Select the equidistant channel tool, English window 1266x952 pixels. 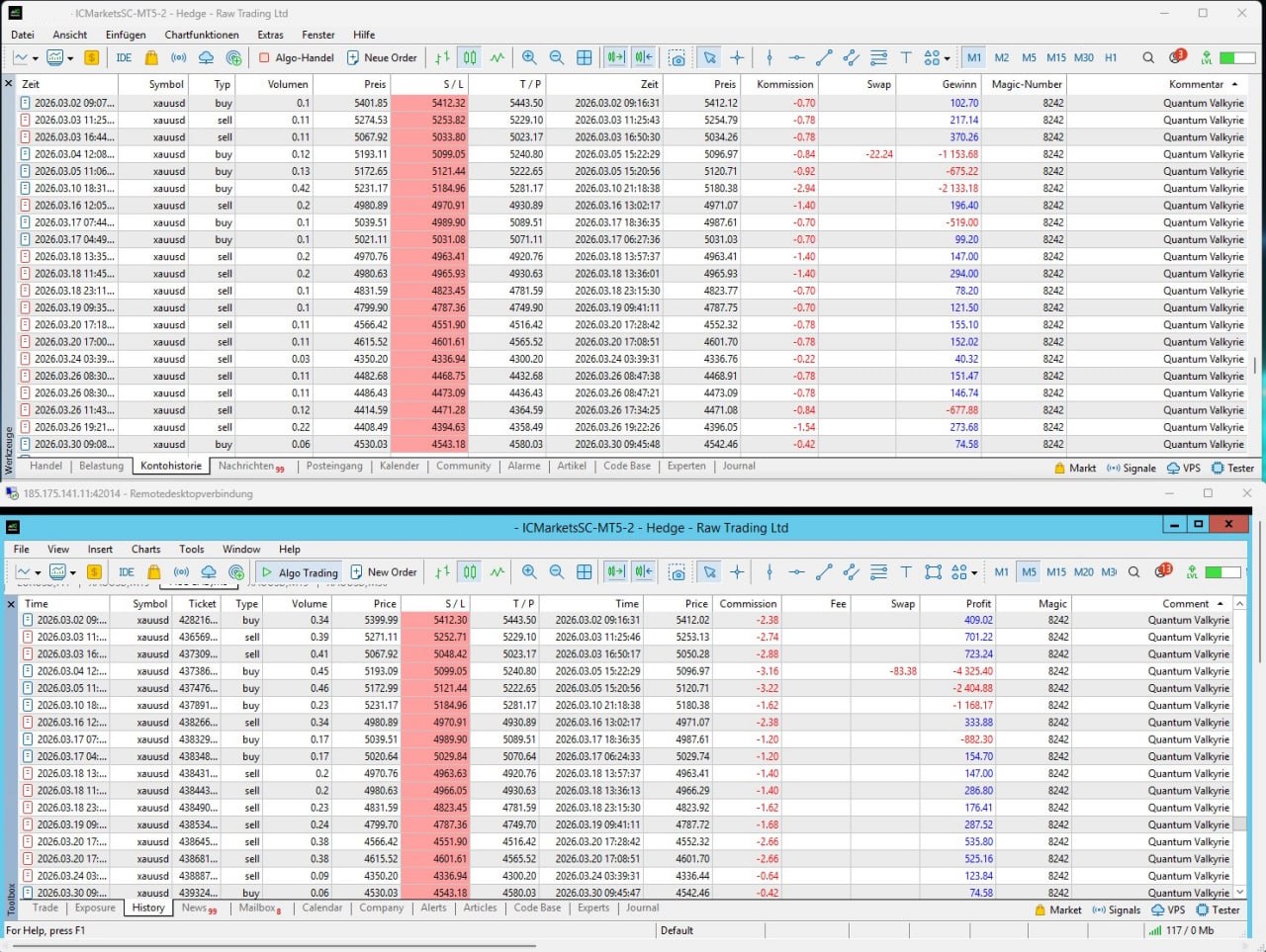point(851,571)
